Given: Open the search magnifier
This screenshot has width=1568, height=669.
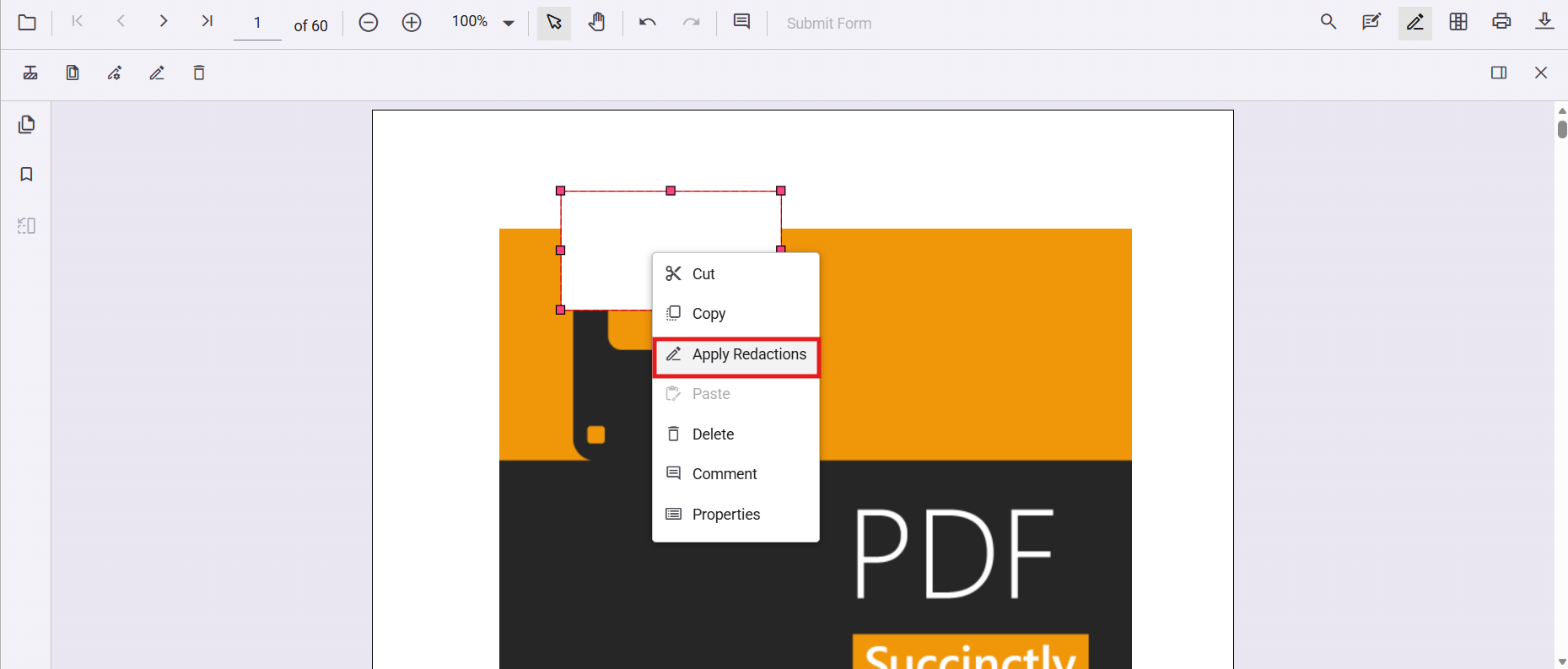Looking at the screenshot, I should 1328,22.
